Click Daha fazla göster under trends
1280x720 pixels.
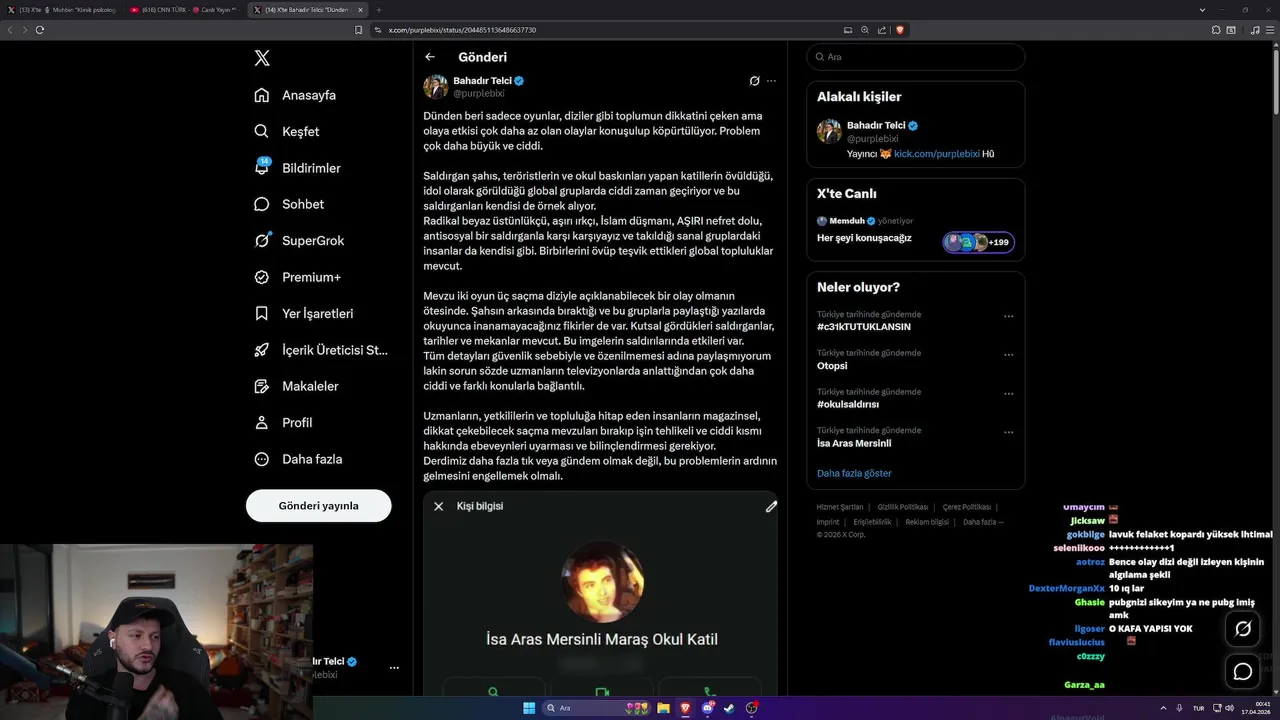(854, 473)
